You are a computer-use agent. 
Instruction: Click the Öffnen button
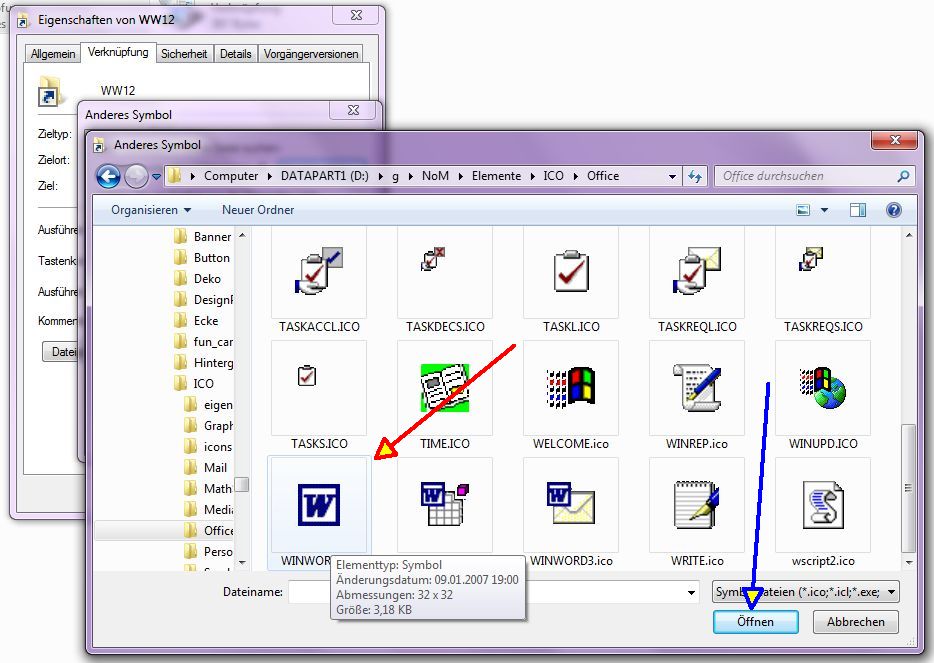[x=755, y=622]
